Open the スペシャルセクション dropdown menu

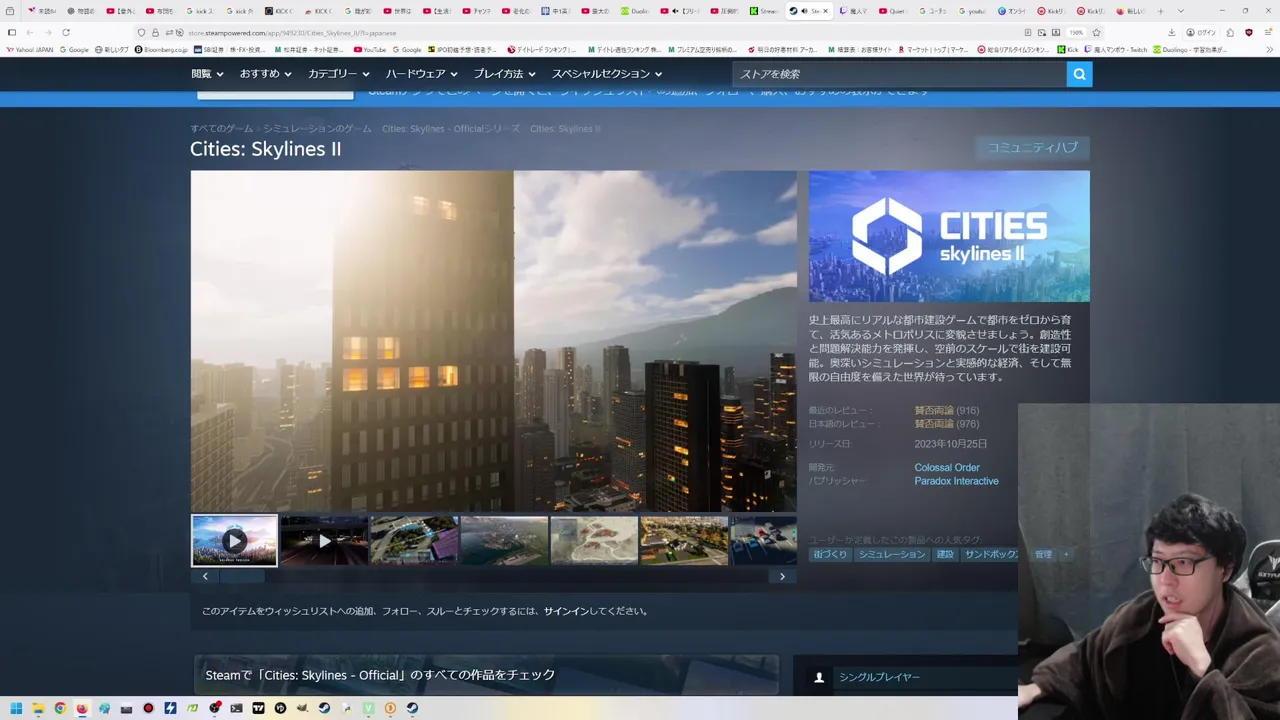[x=607, y=74]
